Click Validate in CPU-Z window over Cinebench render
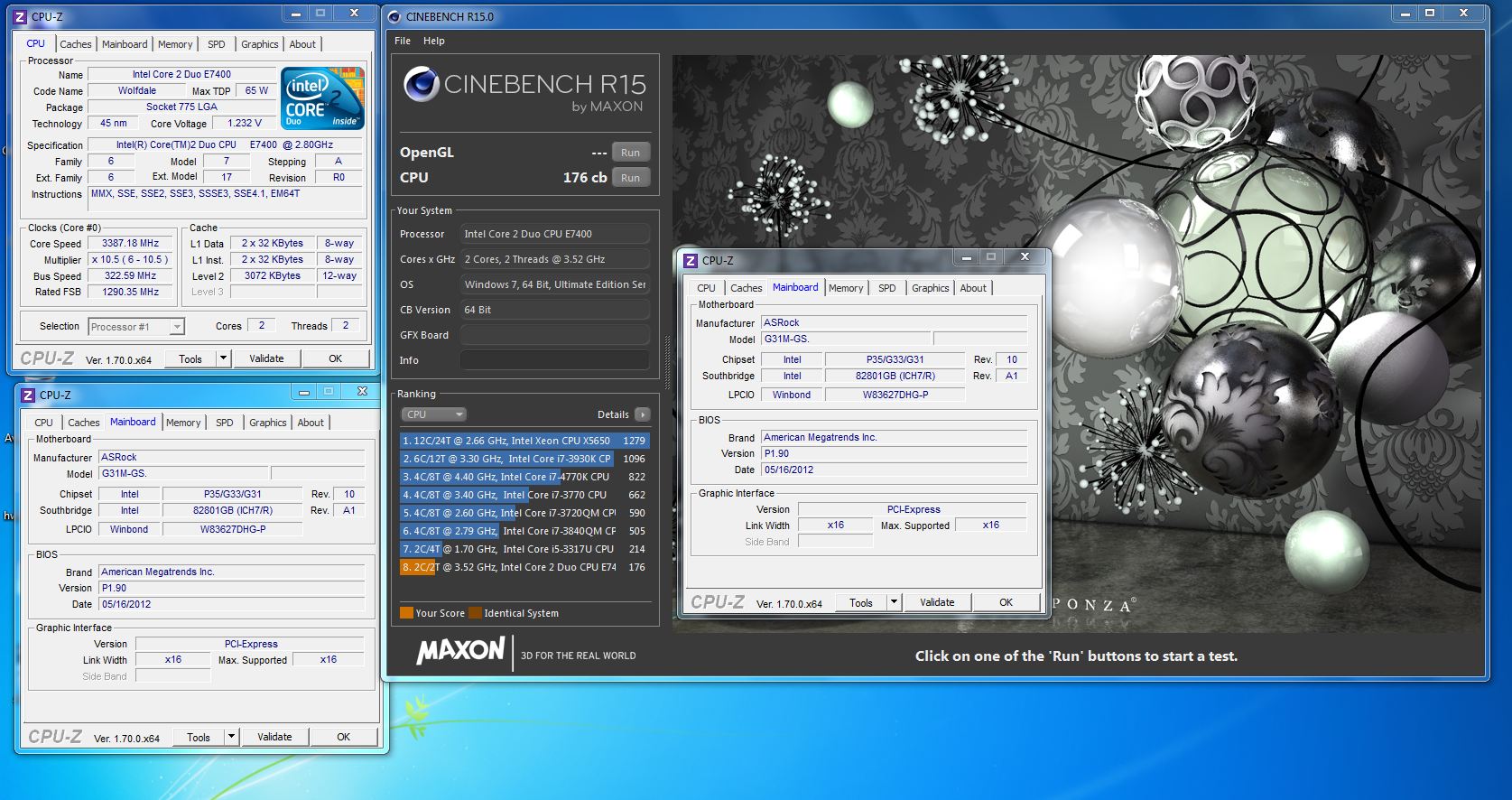 tap(937, 602)
